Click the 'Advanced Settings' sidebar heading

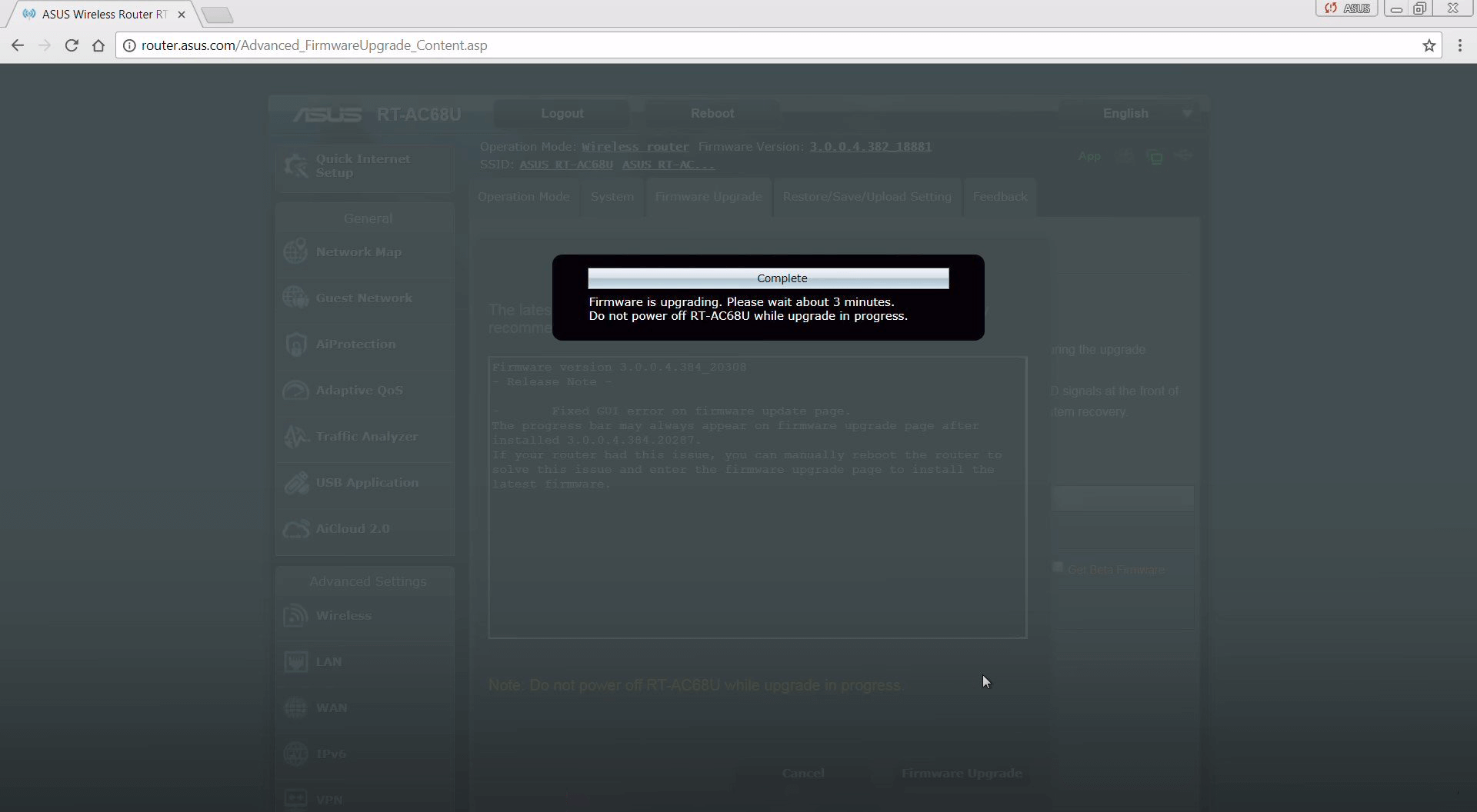coord(368,582)
